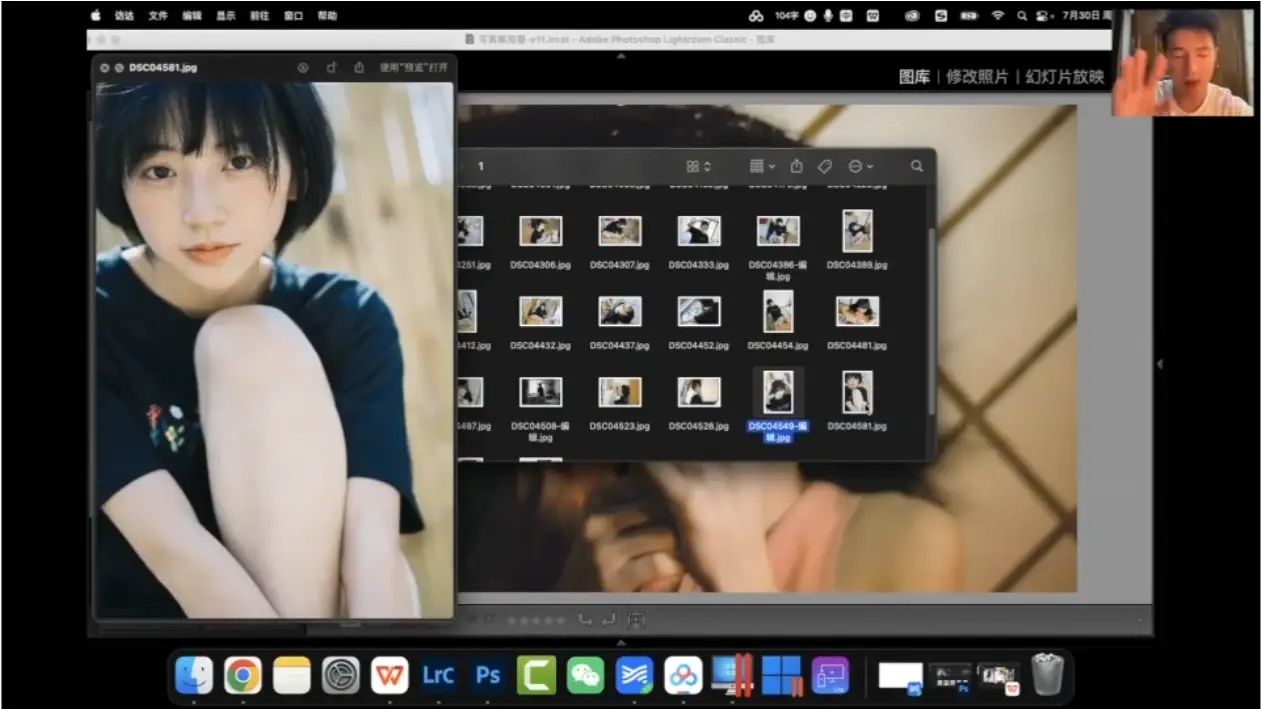Open the Finder group-by dropdown

click(762, 166)
